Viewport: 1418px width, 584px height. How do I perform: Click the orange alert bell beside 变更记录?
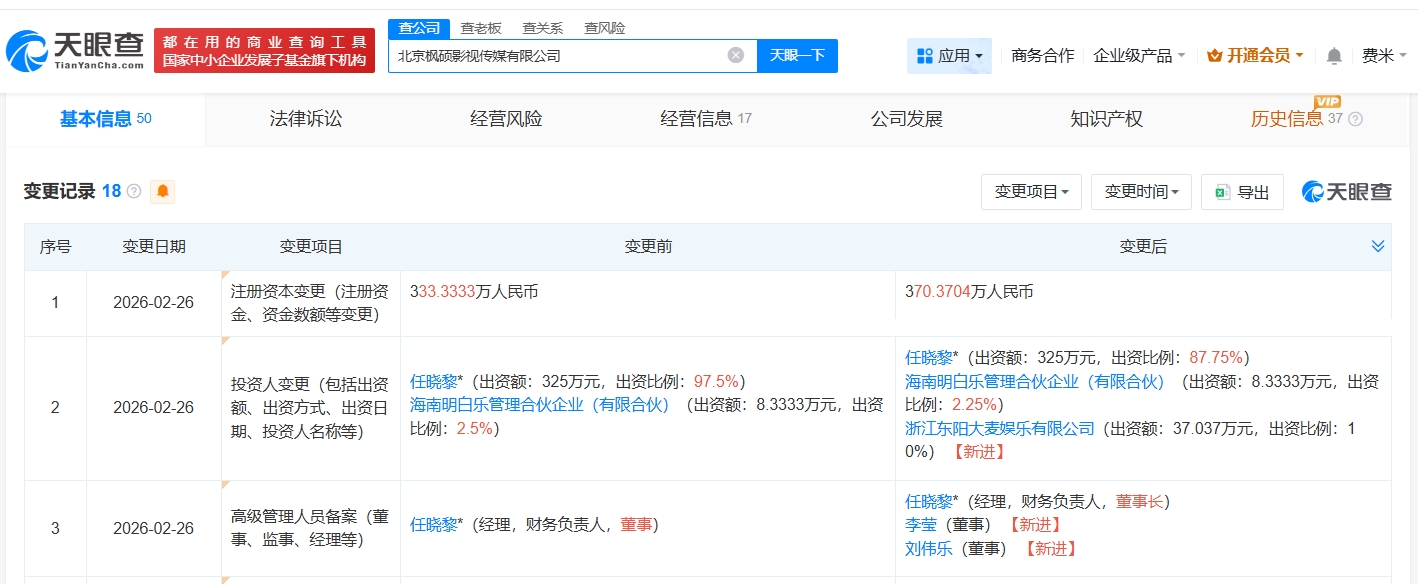(162, 192)
